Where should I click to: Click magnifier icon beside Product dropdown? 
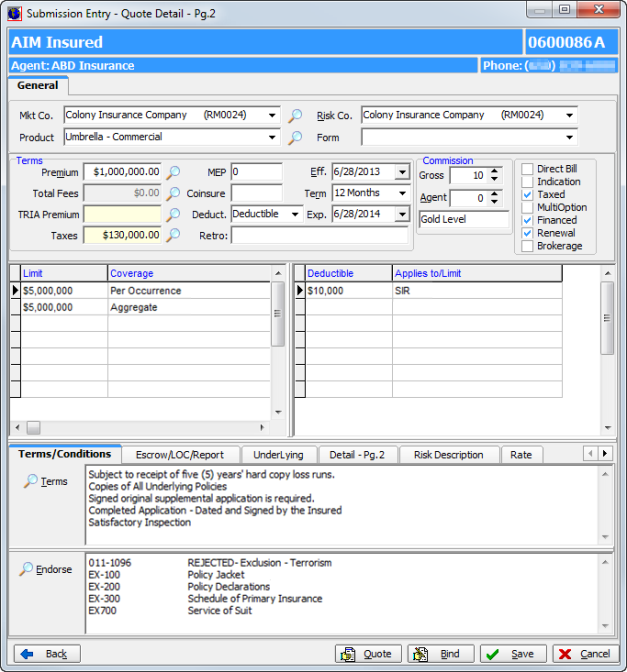(295, 138)
